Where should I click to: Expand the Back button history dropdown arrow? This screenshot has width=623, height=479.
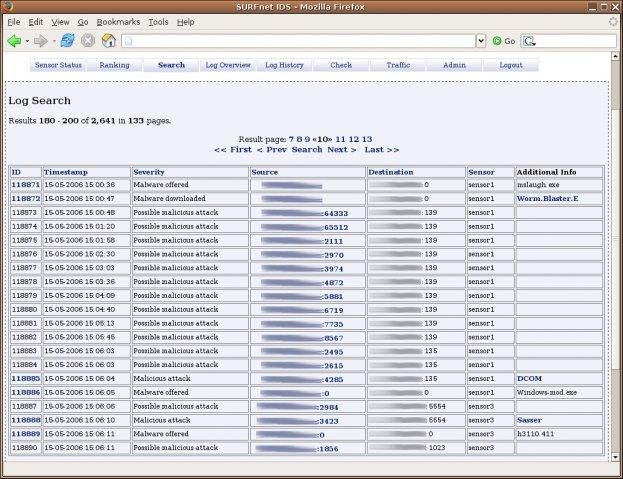point(26,41)
